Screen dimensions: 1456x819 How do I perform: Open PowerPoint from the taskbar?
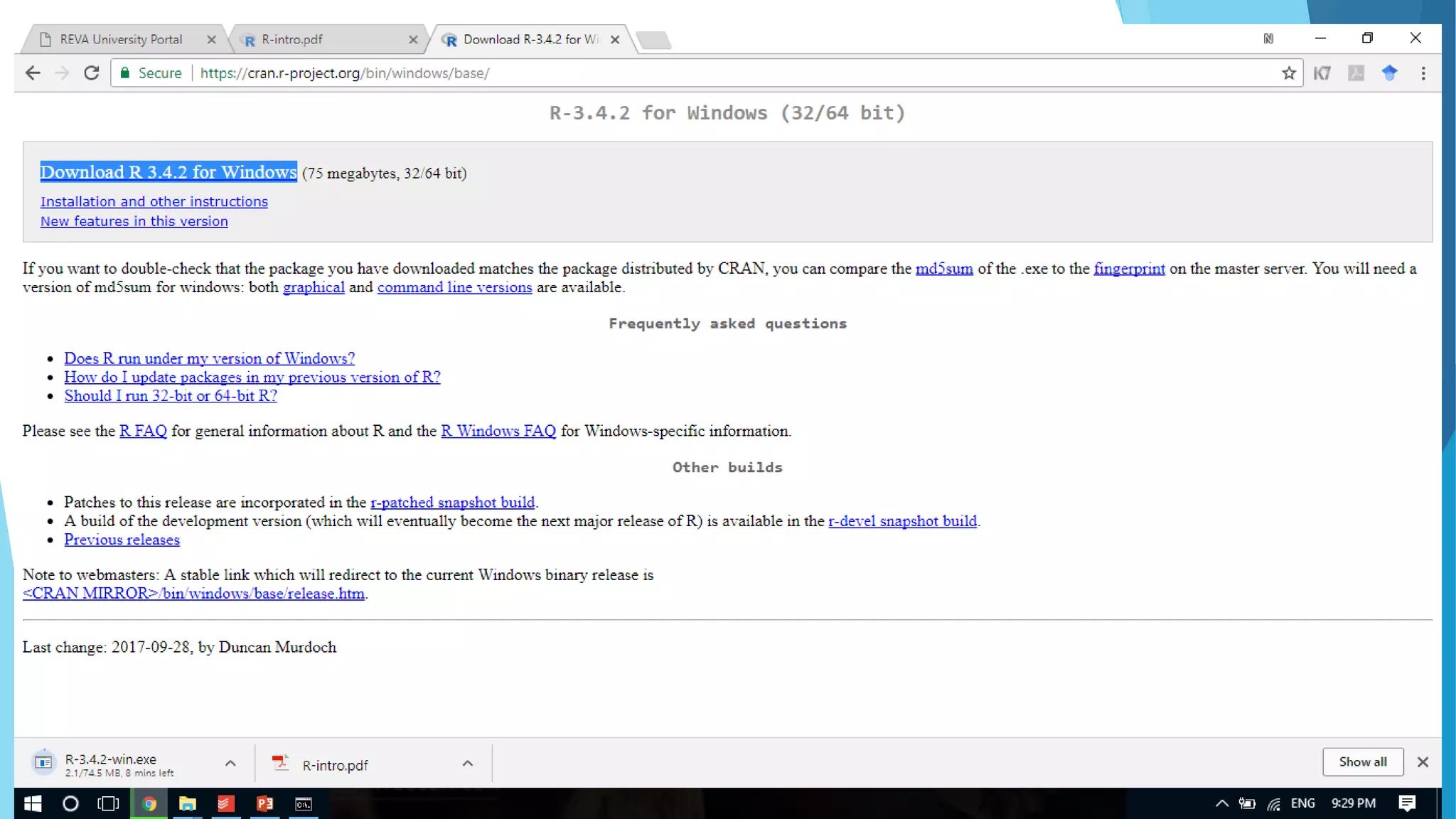click(x=264, y=803)
